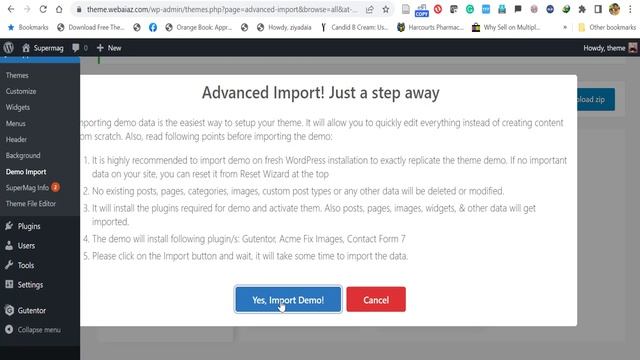The width and height of the screenshot is (640, 360).
Task: Expand hidden bookmarks chevron
Action: tap(565, 27)
